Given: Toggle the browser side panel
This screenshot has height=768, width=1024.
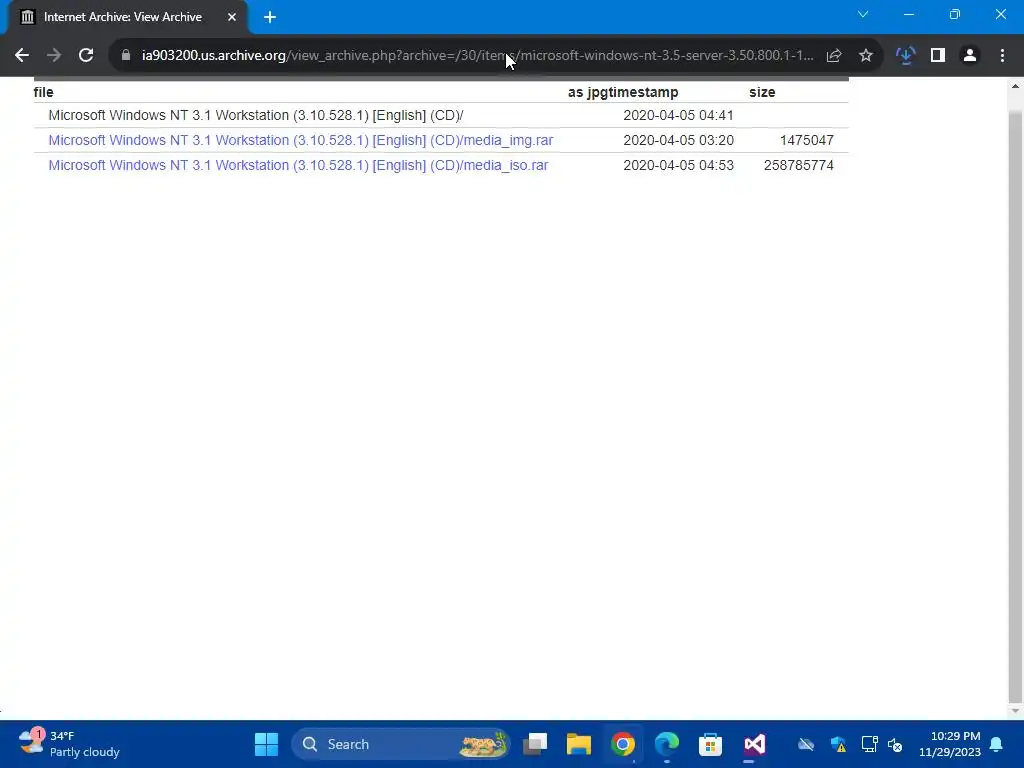Looking at the screenshot, I should [938, 56].
